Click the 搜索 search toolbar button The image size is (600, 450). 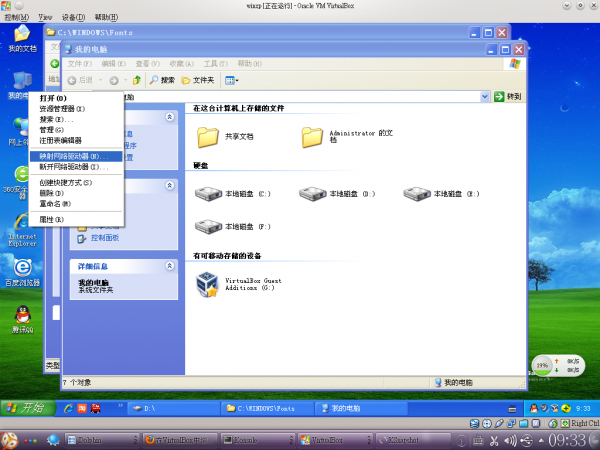coord(162,80)
